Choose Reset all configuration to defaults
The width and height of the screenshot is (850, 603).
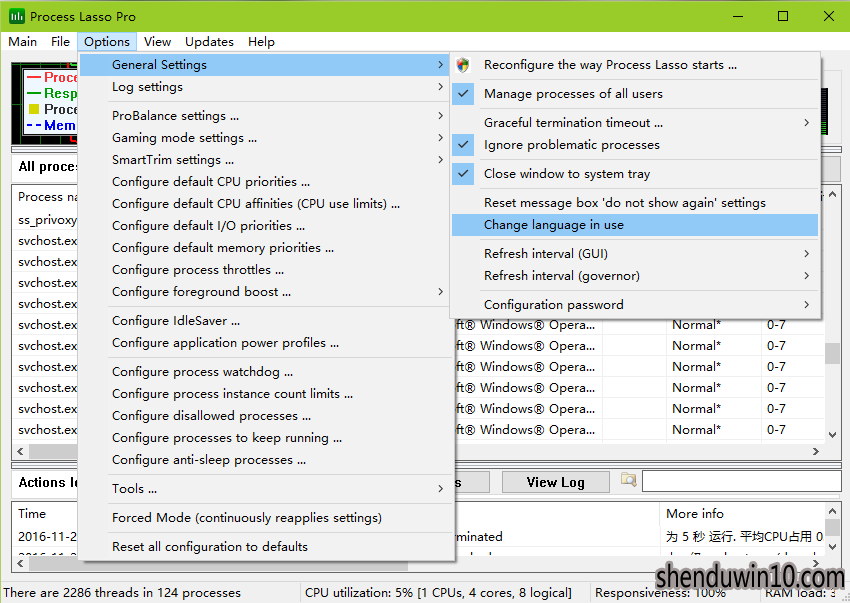coord(265,547)
